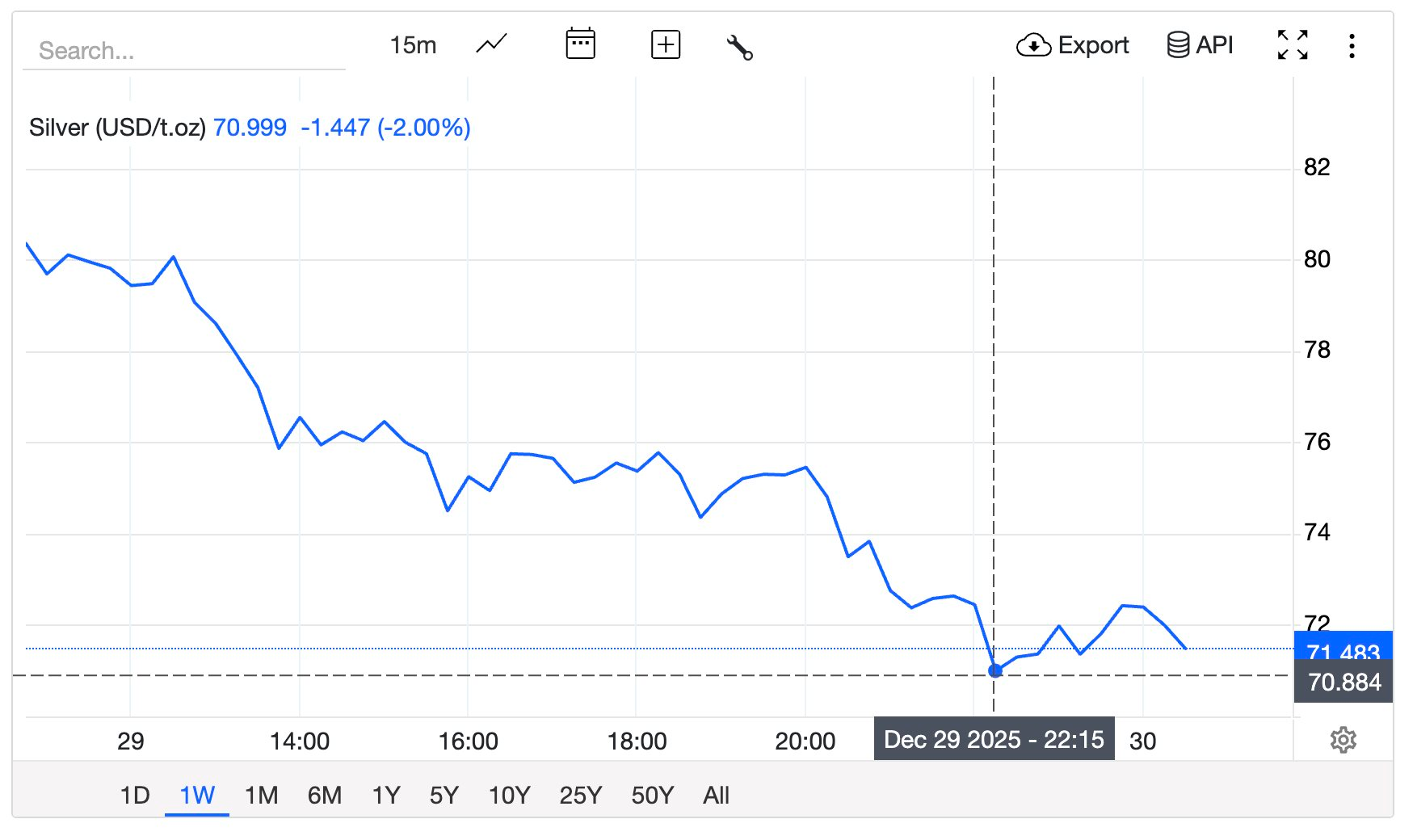Show the 50Y time range

(652, 796)
